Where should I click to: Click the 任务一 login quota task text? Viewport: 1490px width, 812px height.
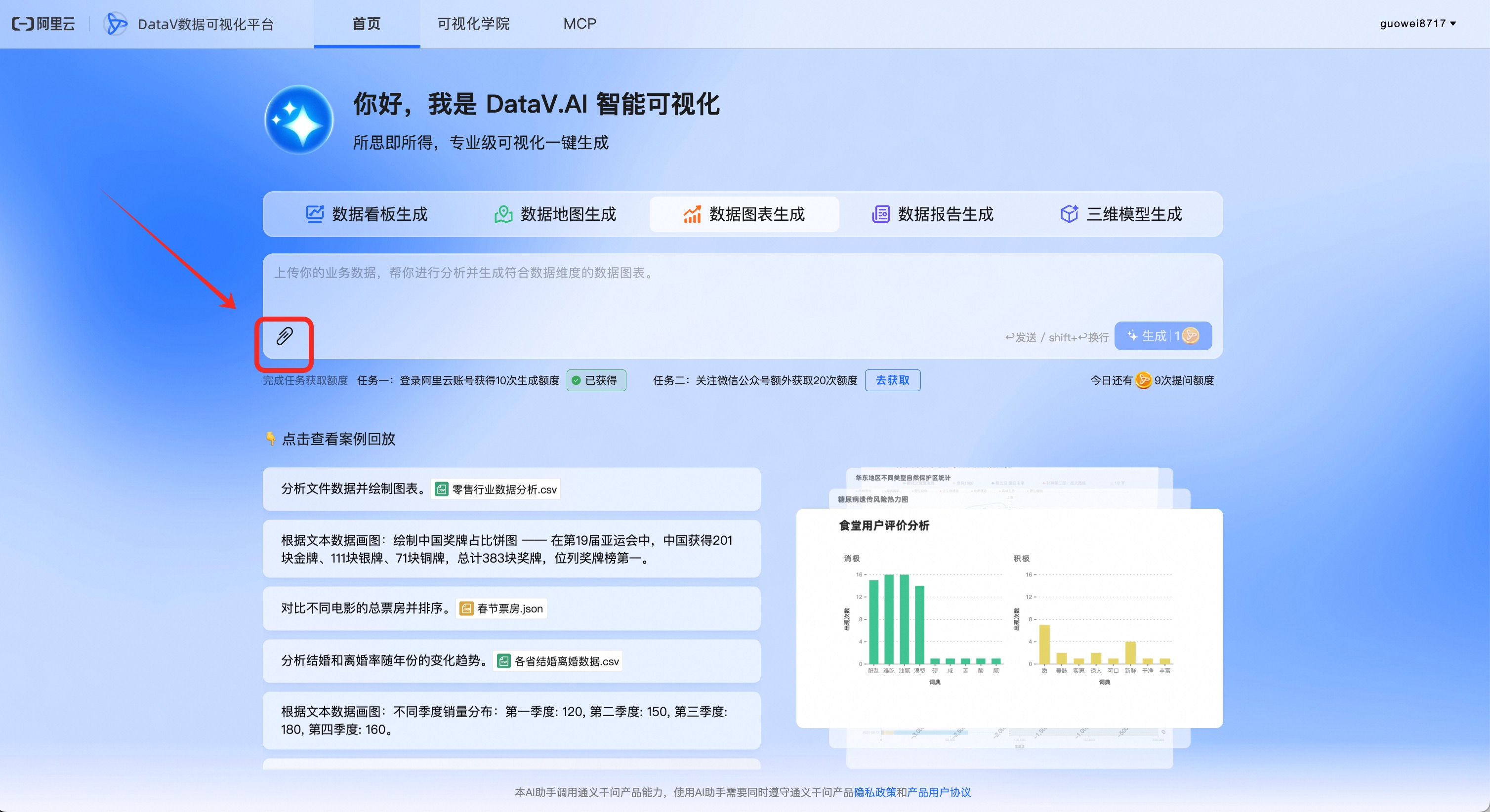458,380
